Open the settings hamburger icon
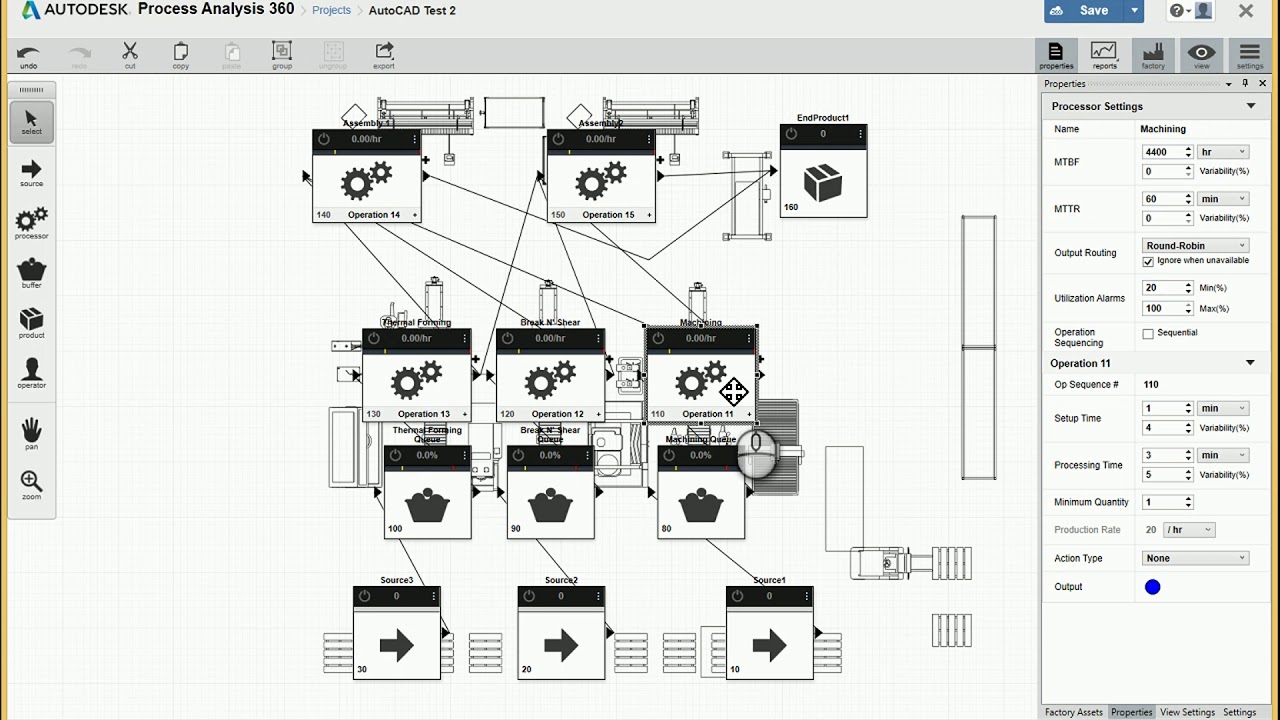This screenshot has height=720, width=1280. coord(1250,55)
